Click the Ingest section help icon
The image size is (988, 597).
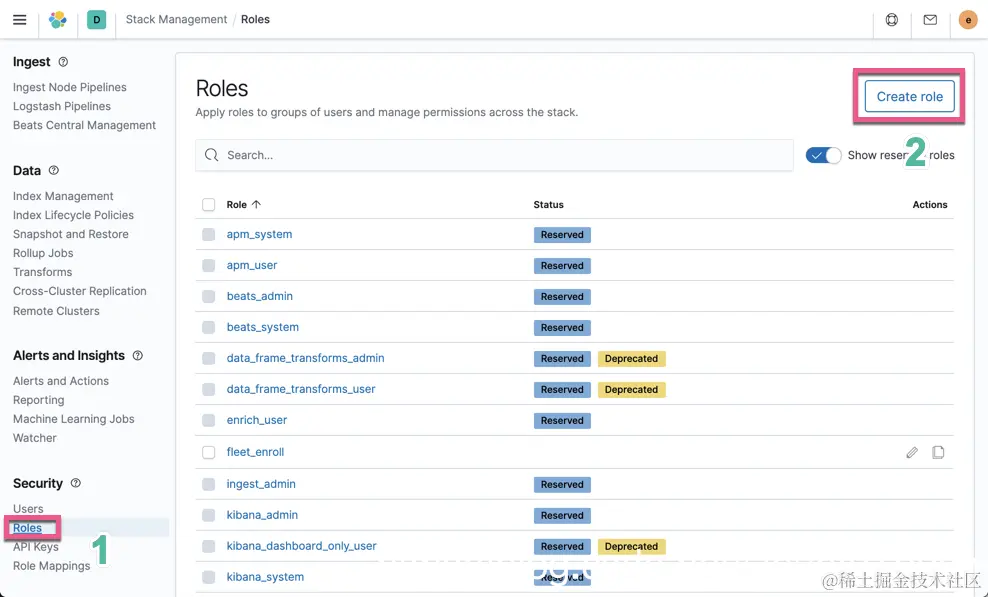click(63, 62)
